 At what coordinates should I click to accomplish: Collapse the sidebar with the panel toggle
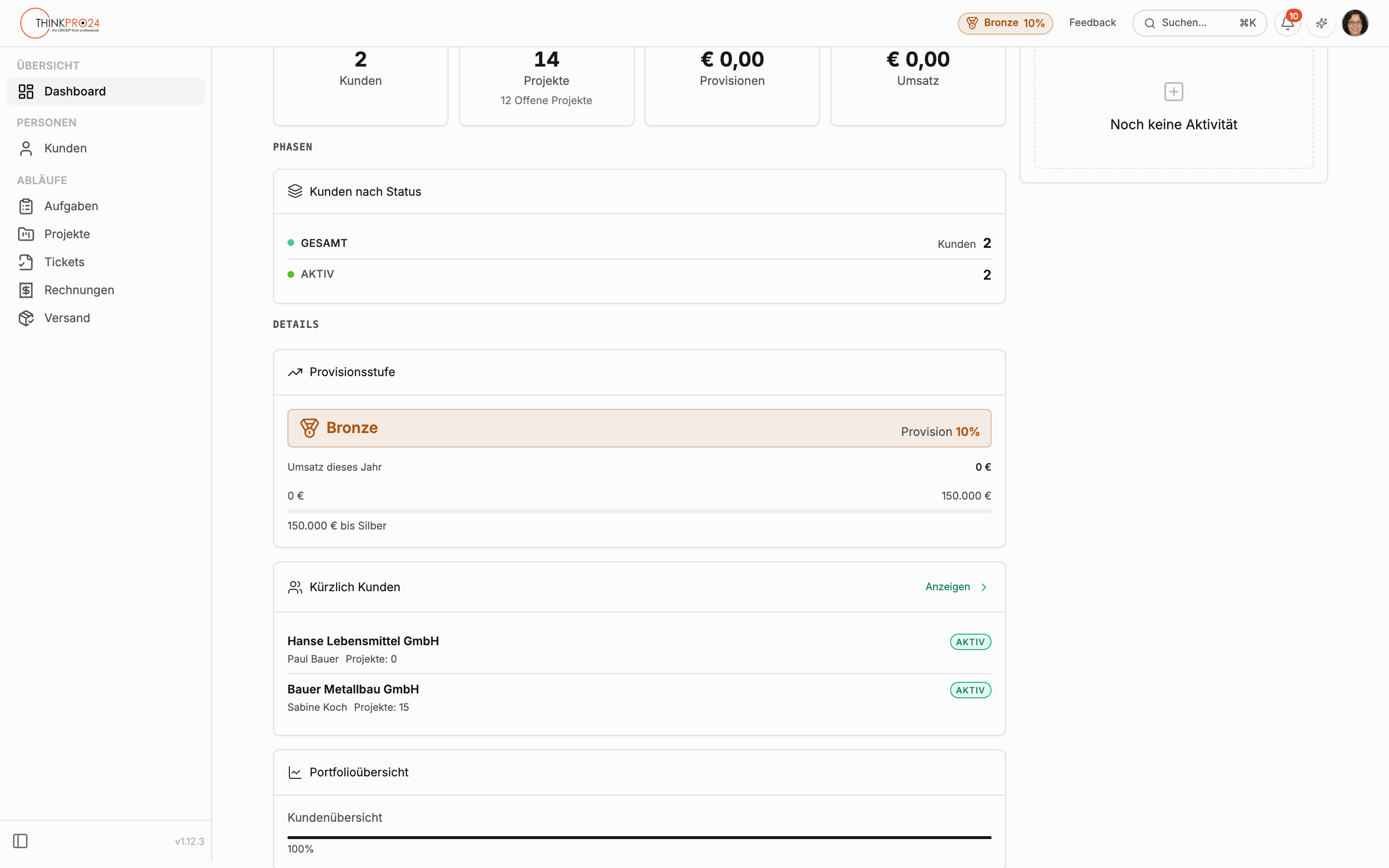click(x=21, y=841)
